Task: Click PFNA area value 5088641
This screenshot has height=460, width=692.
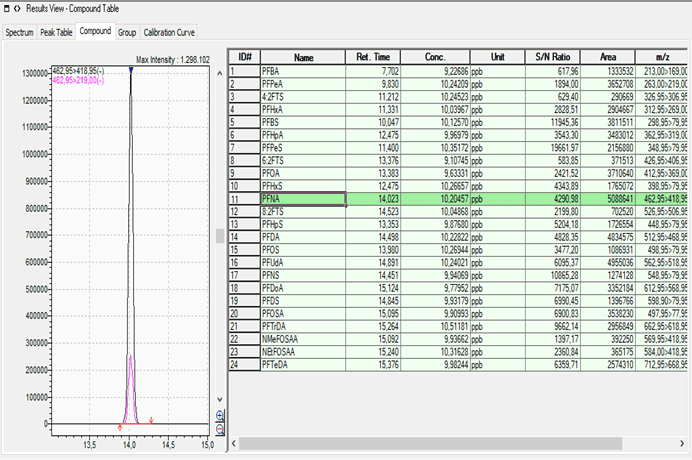Action: (620, 199)
